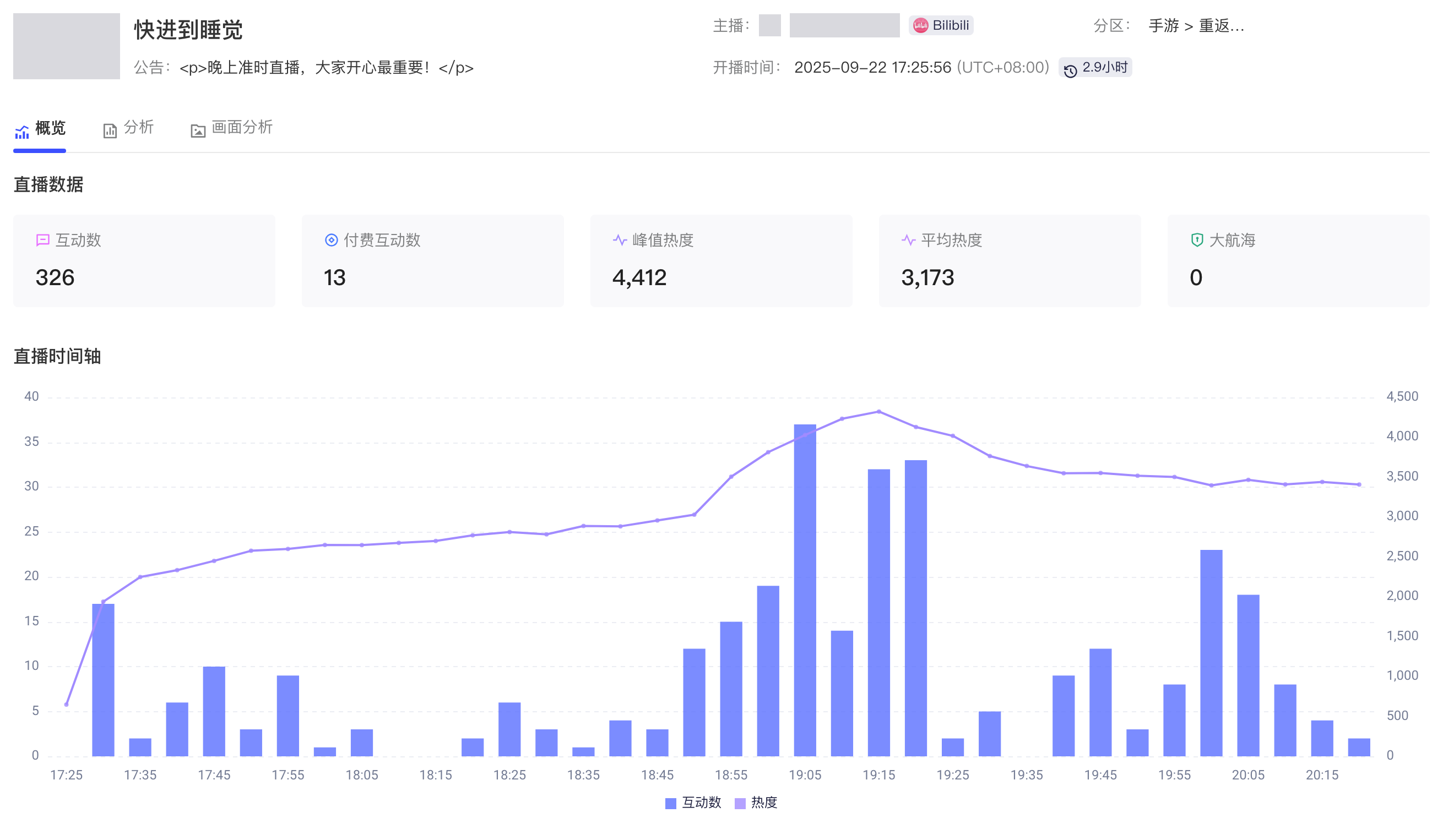The image size is (1443, 840).
Task: Click the 画面分析 picture icon
Action: coord(198,131)
